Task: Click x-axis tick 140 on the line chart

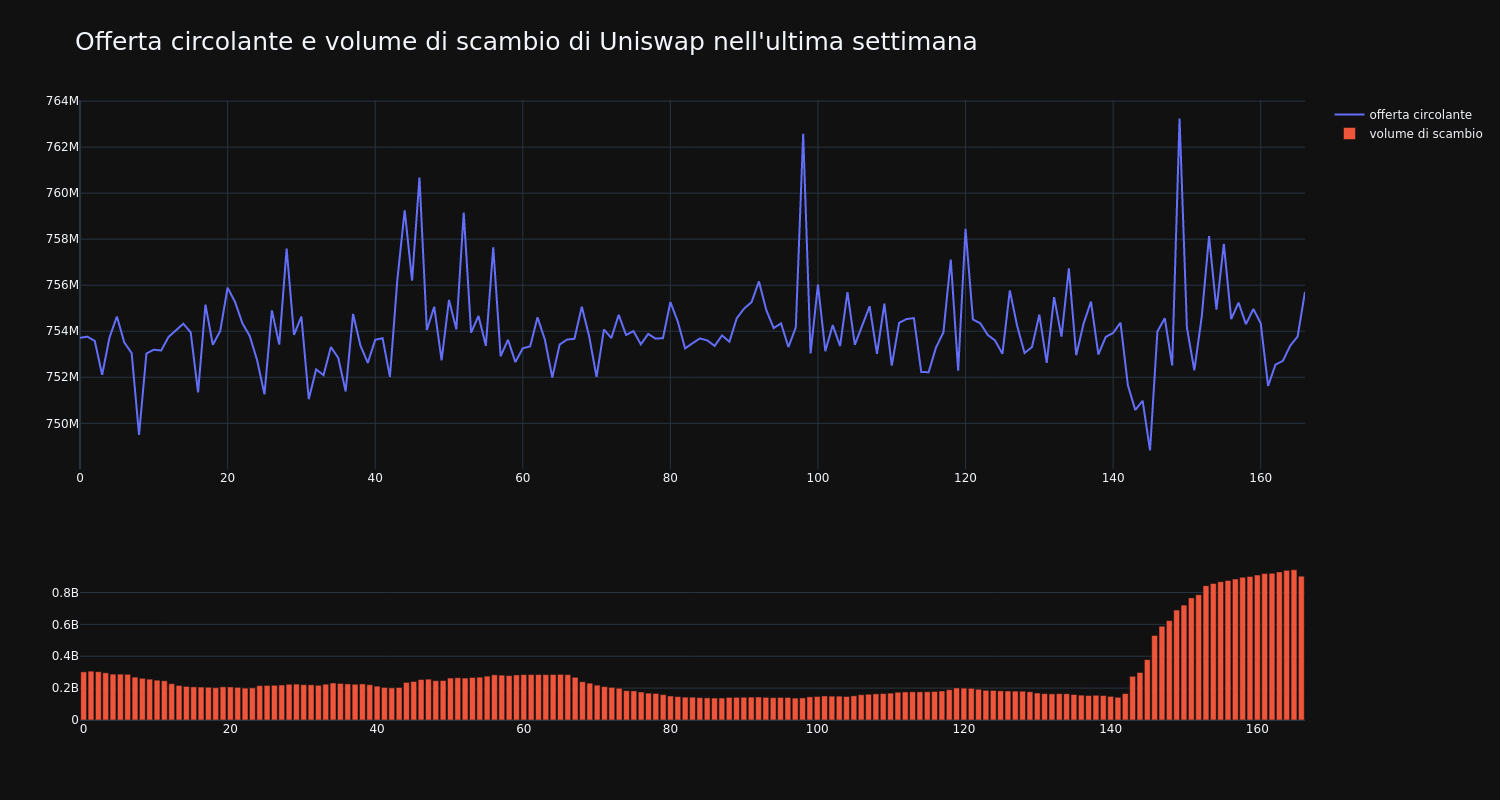Action: pos(1113,478)
